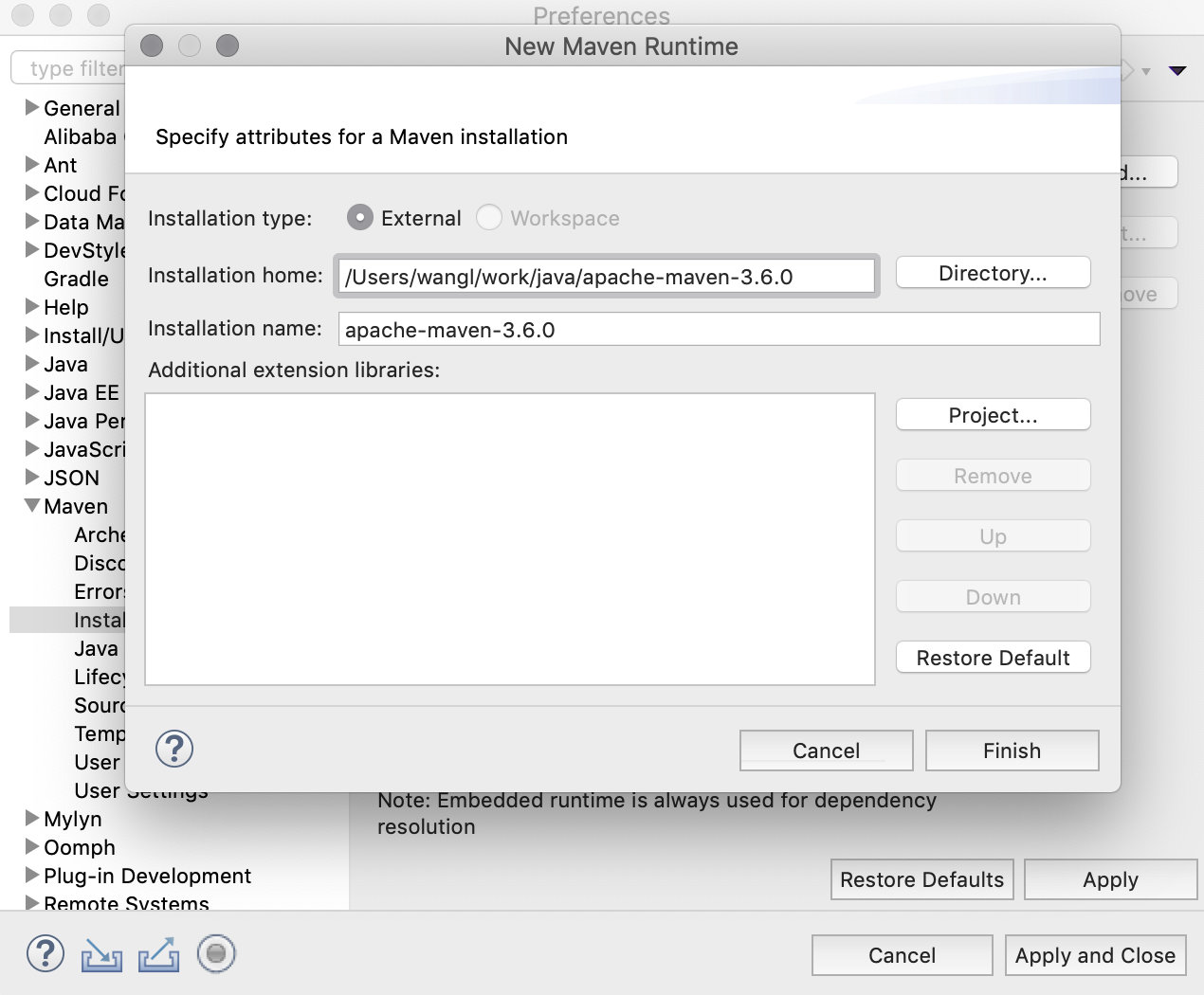This screenshot has width=1204, height=995.
Task: Click the Preferences help icon at bottom left
Action: tap(46, 953)
